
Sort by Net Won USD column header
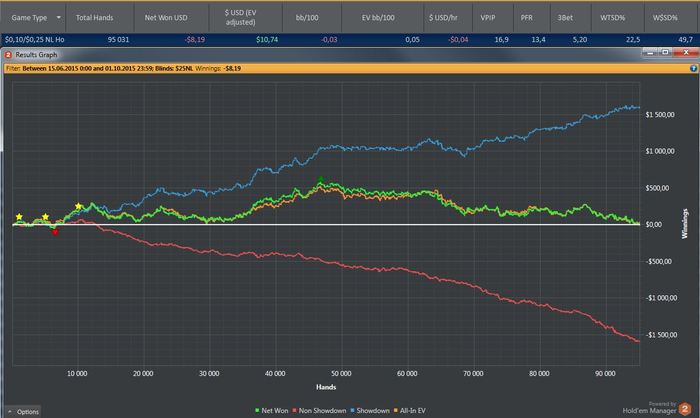[x=166, y=18]
